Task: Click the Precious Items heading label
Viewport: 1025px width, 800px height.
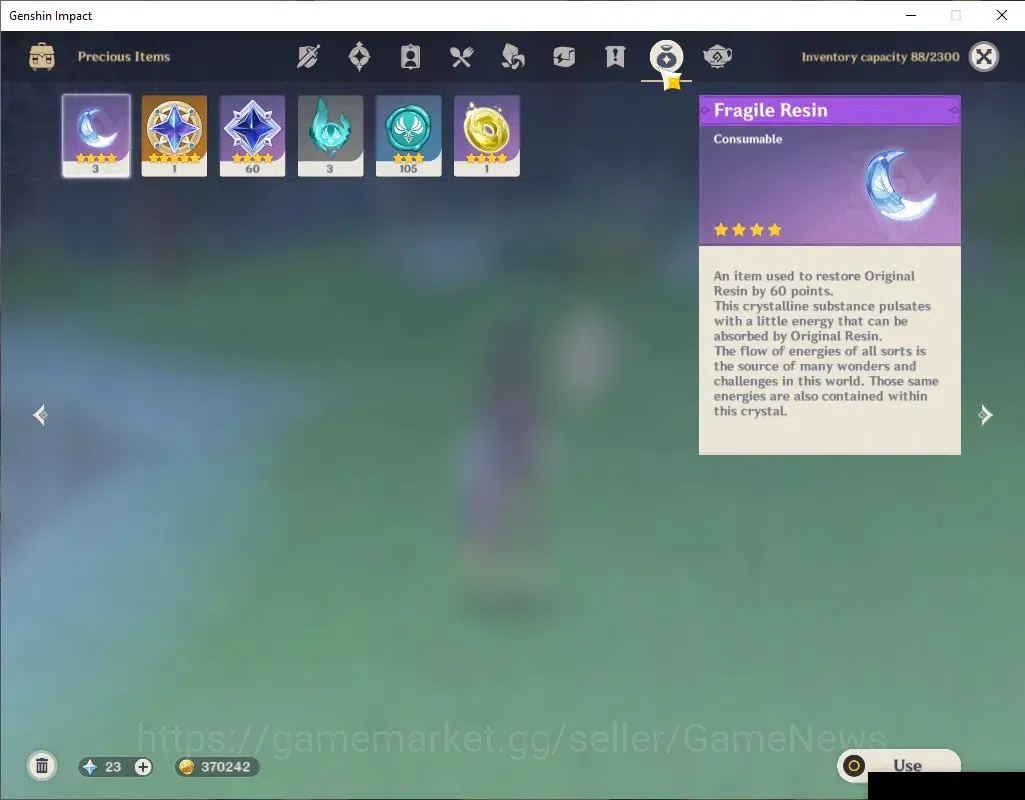Action: pos(124,57)
